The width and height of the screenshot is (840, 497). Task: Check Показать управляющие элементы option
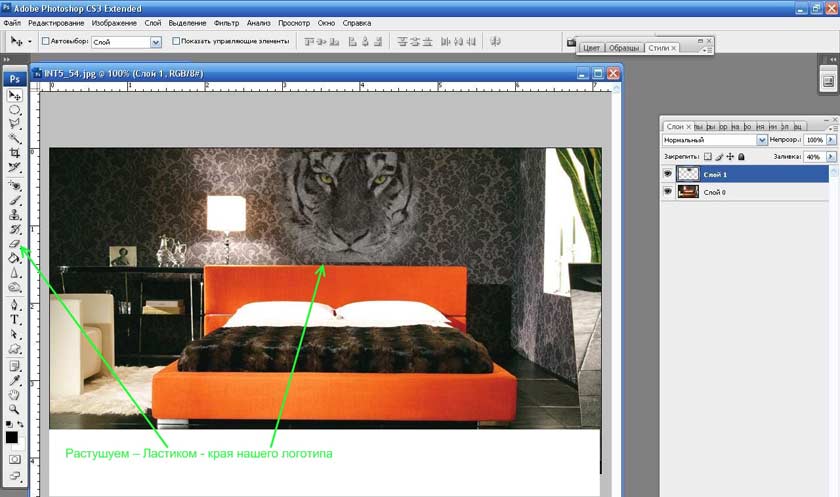click(x=177, y=42)
